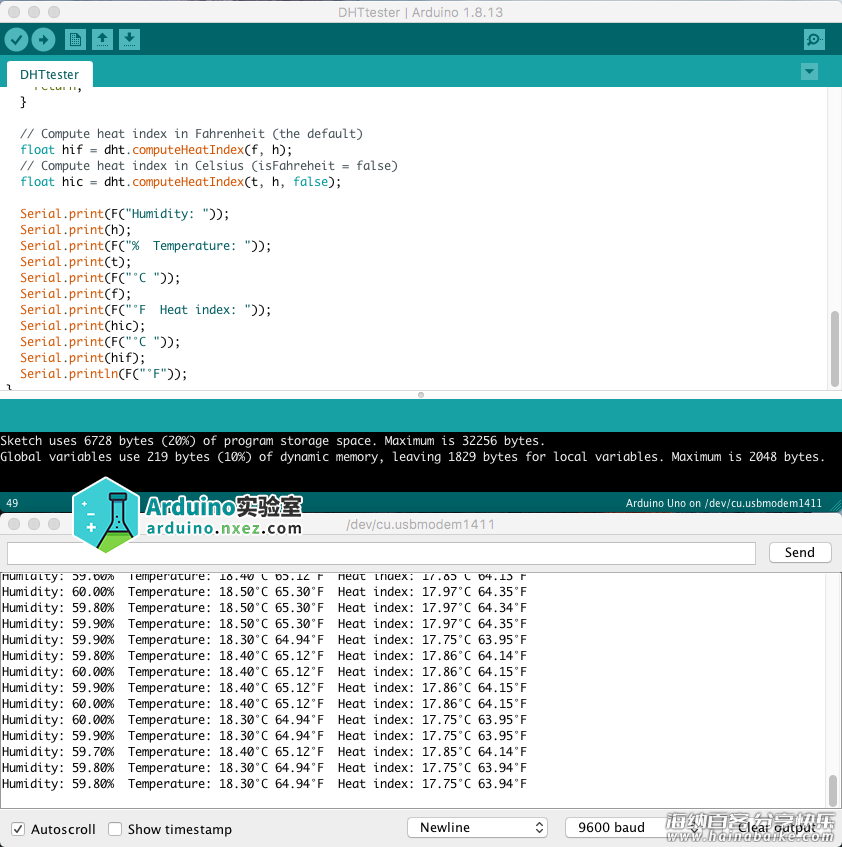Click the line 'Serial.print(F("Humidity: "));'
The image size is (842, 847).
tap(124, 213)
